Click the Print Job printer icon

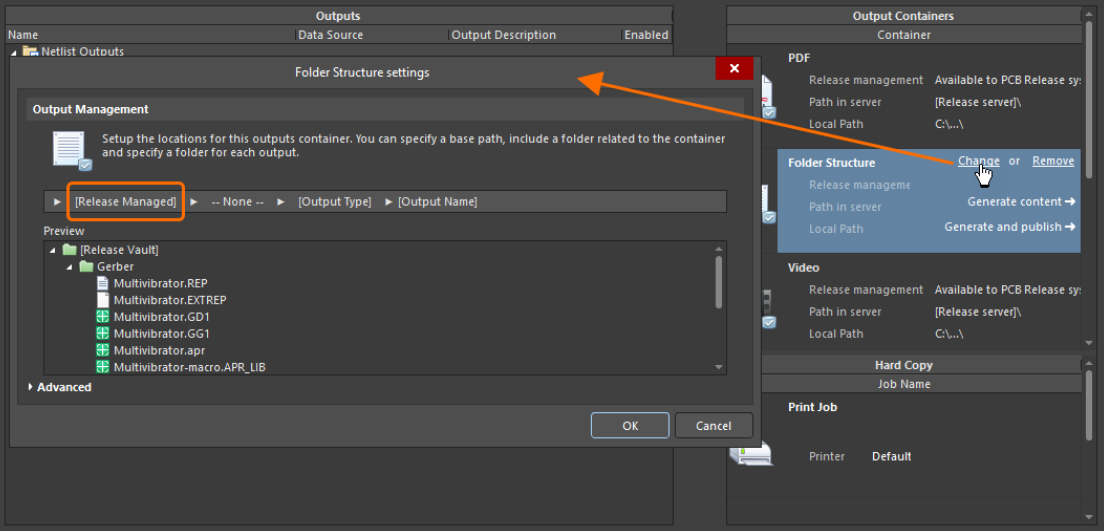tap(750, 455)
